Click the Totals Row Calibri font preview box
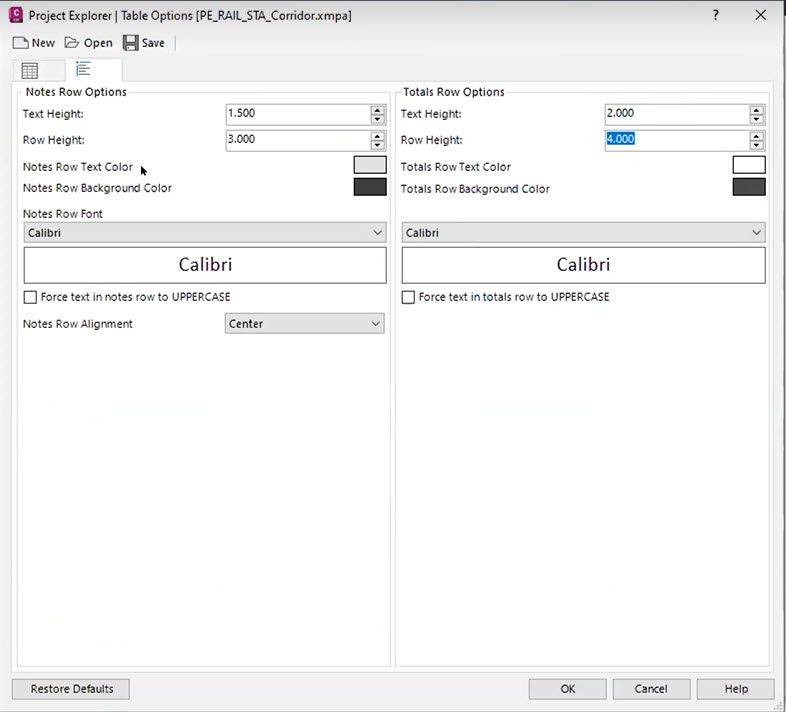The height and width of the screenshot is (712, 786). coord(583,265)
